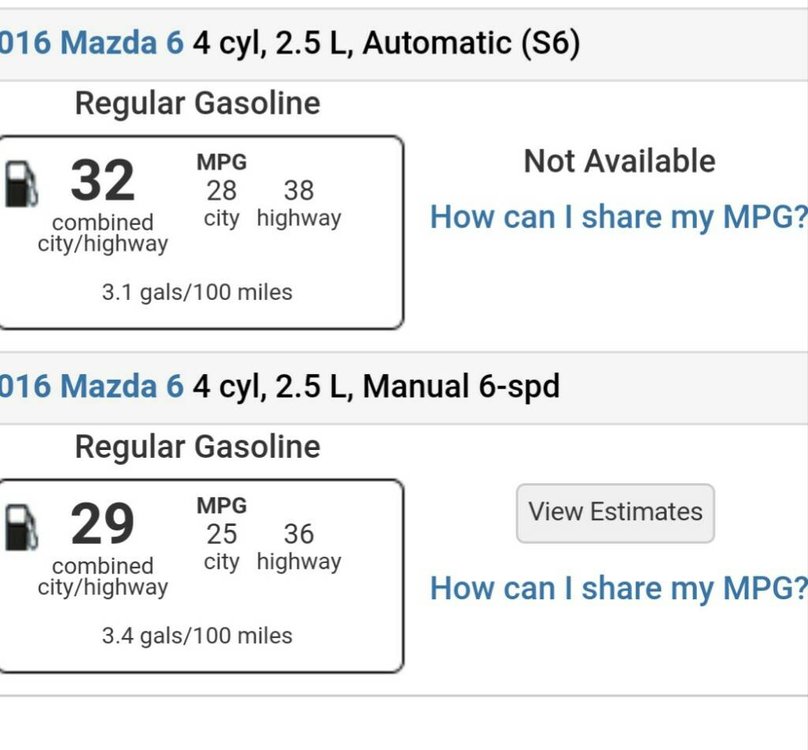
Task: Click the 32 combined MPG number
Action: tap(102, 181)
